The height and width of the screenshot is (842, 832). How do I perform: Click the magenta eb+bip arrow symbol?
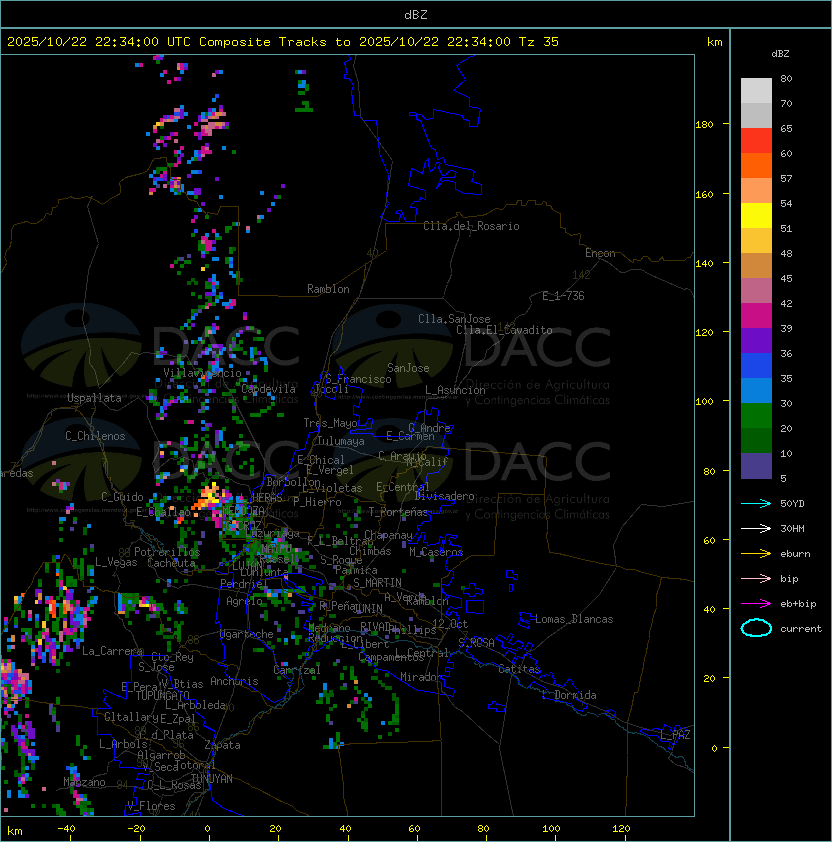[756, 604]
